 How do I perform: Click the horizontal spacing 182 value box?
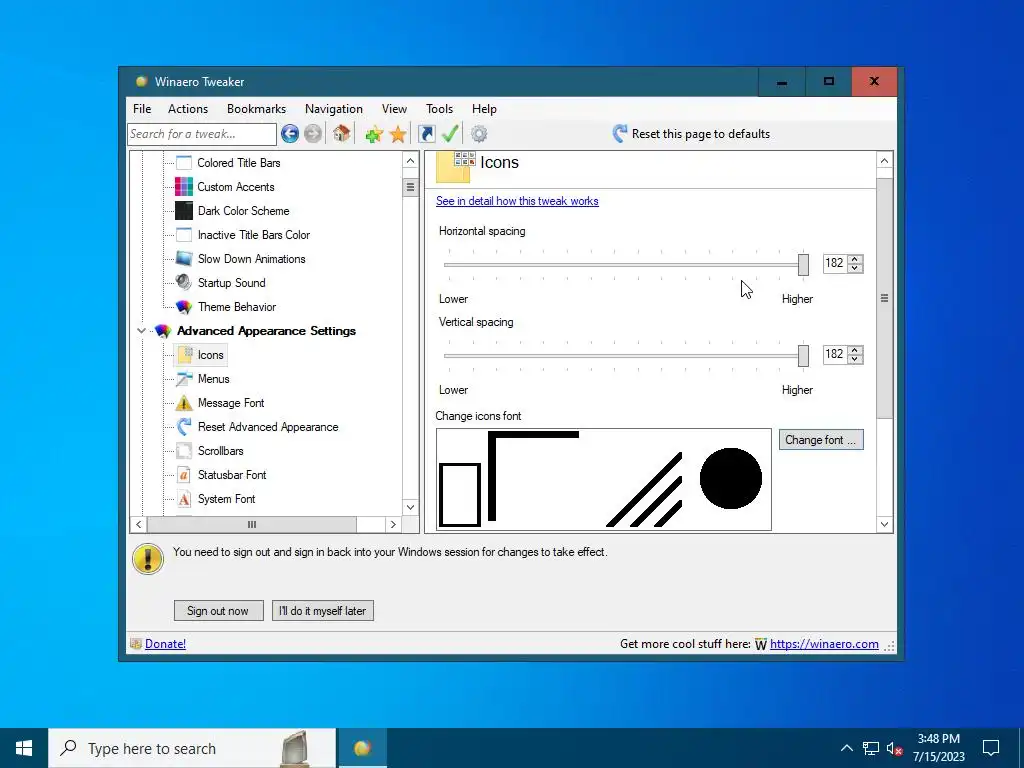point(835,263)
